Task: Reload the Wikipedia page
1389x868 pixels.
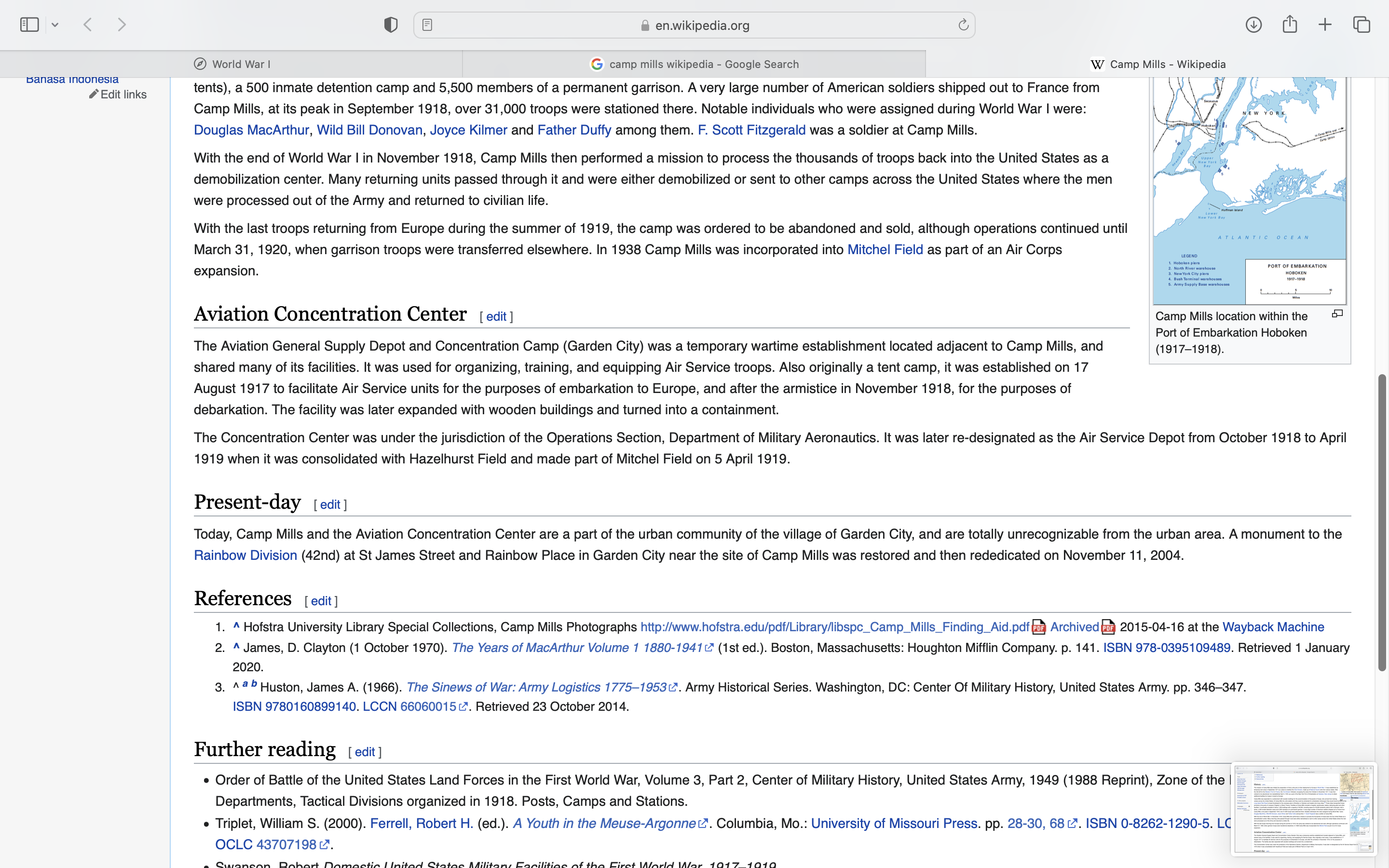Action: click(x=963, y=25)
